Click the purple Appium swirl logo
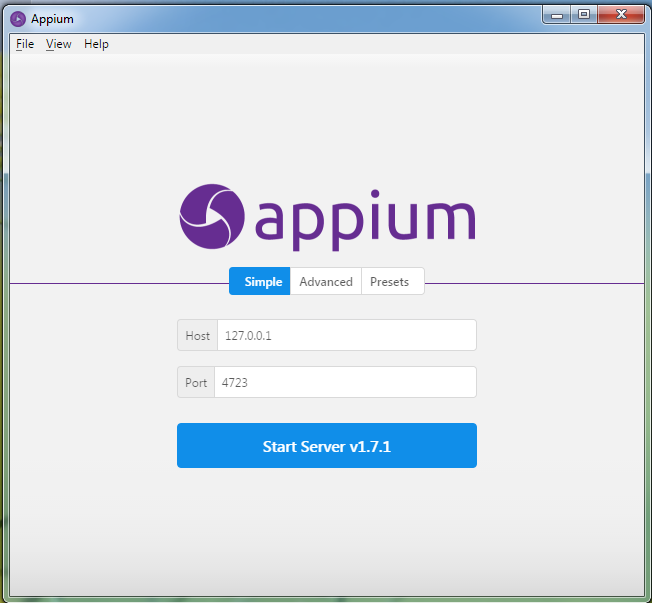 coord(212,217)
